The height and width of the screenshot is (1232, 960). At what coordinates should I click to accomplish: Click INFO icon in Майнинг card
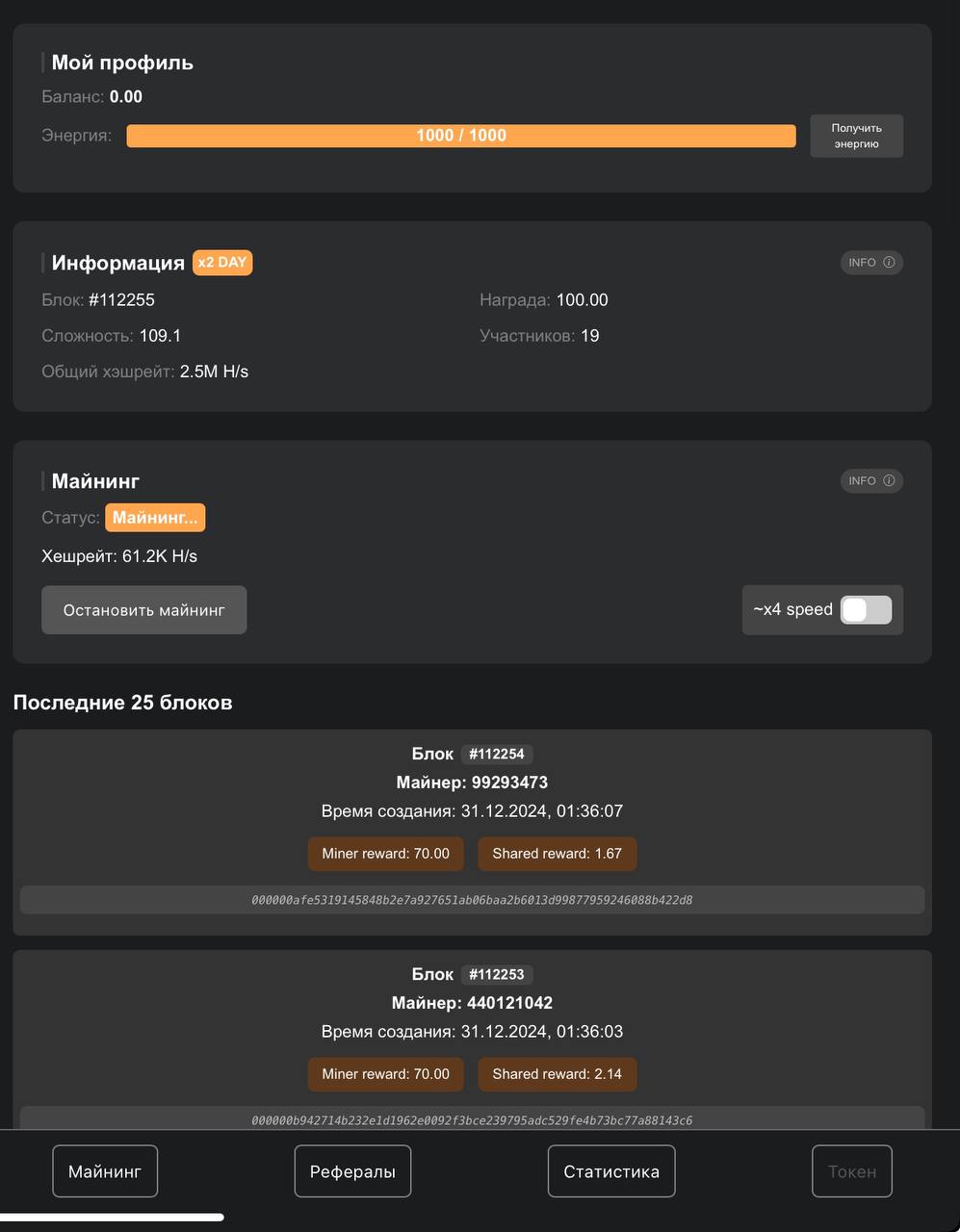[x=871, y=481]
